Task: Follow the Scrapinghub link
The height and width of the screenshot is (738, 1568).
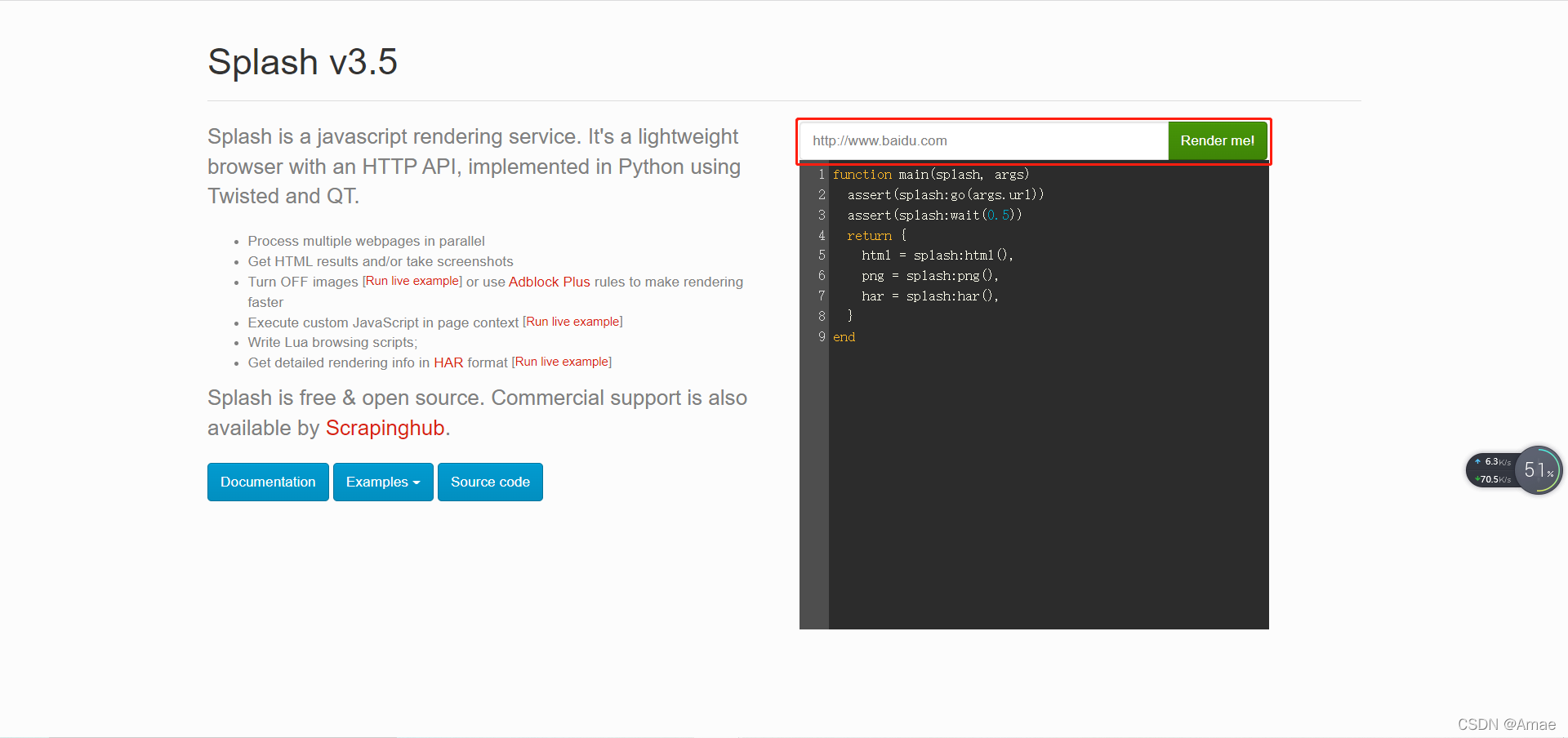Action: pos(385,428)
